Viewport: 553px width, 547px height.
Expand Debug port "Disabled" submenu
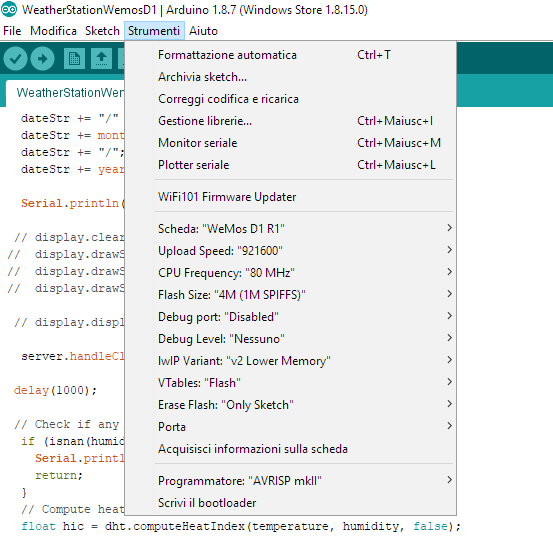[291, 317]
